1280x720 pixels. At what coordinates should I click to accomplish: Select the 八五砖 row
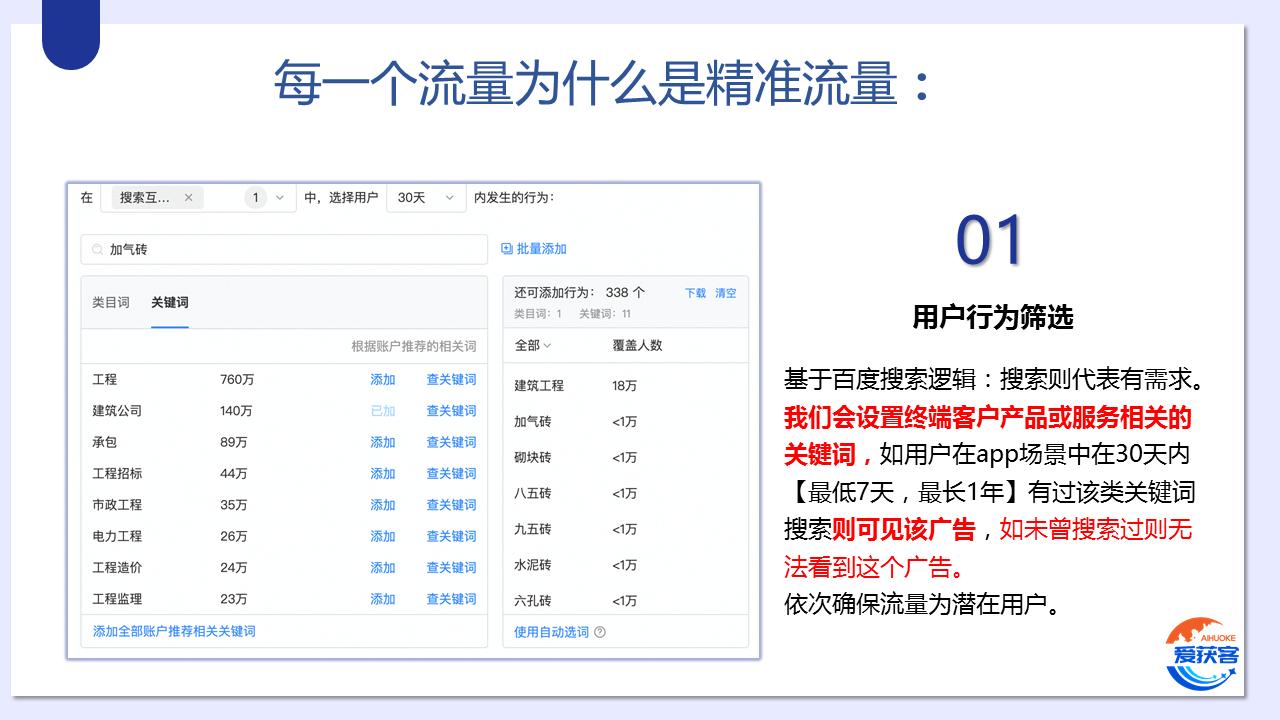[x=625, y=493]
